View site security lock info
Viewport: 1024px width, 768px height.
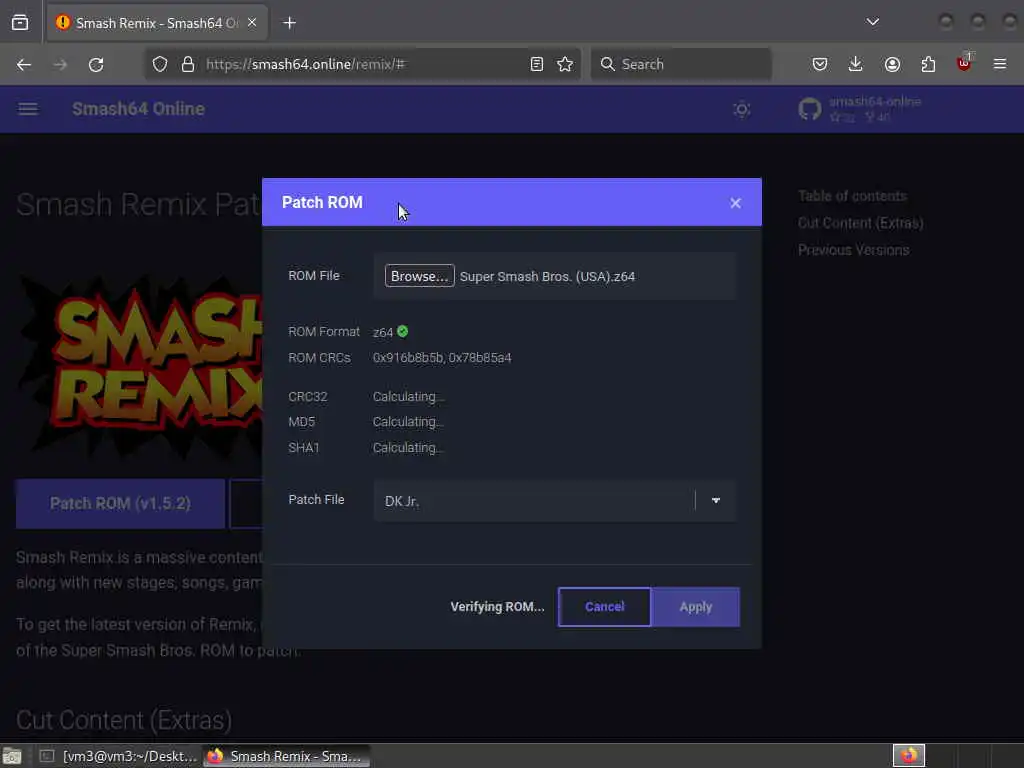click(x=188, y=64)
